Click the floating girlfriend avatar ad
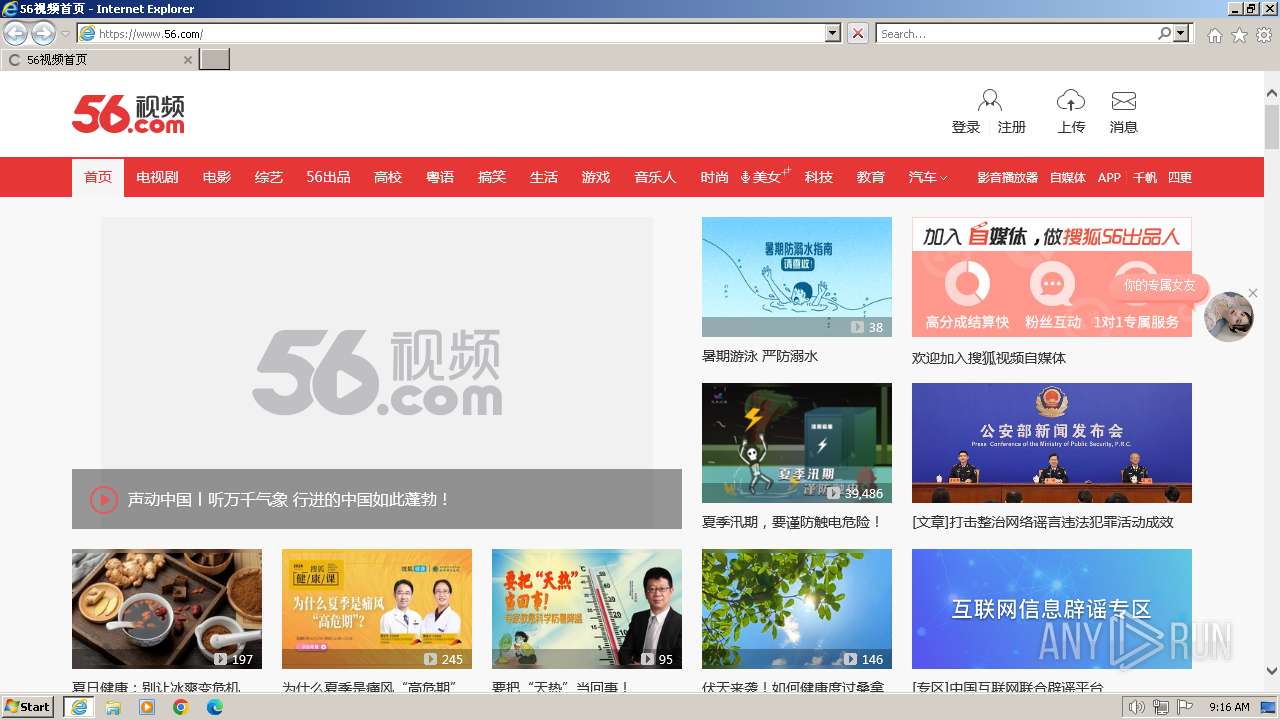Image resolution: width=1280 pixels, height=720 pixels. click(x=1229, y=317)
